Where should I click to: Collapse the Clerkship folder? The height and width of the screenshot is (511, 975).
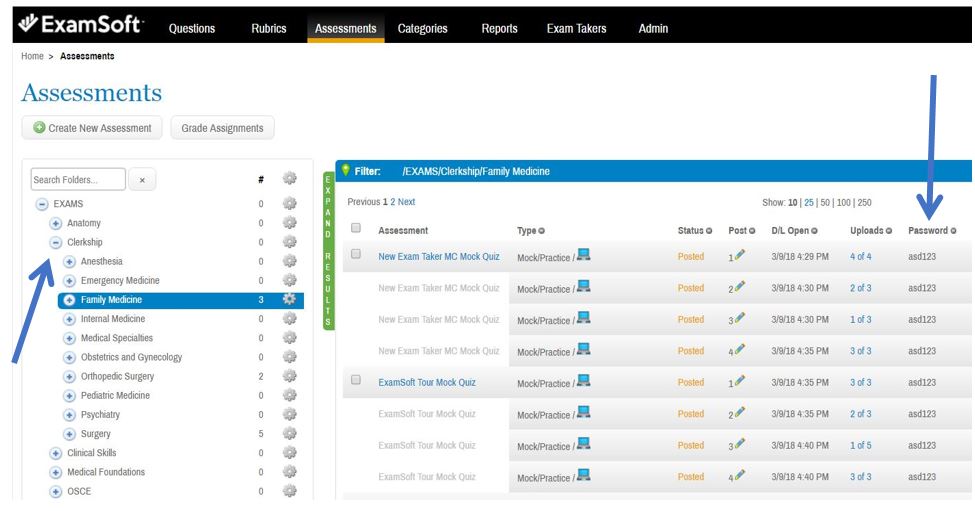(57, 242)
